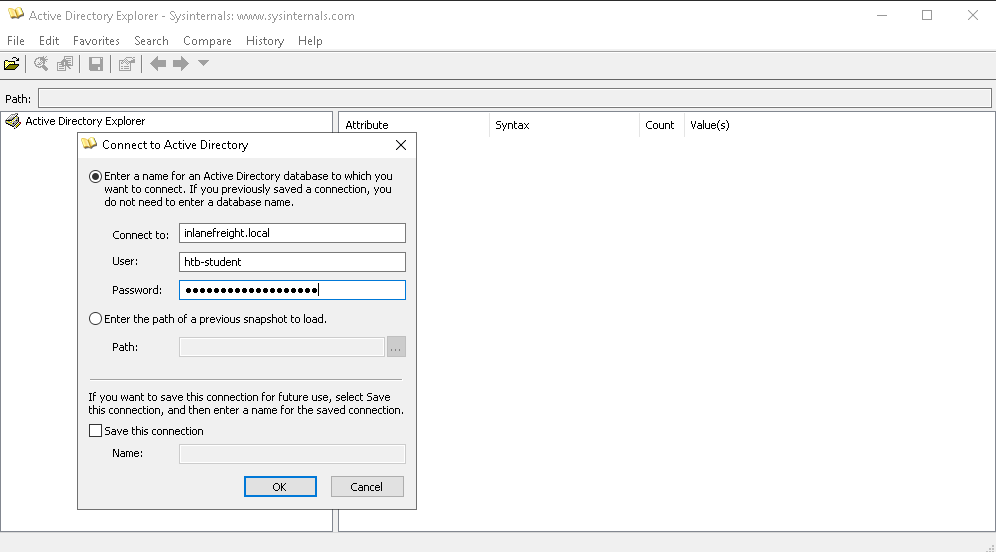Click the back arrow toolbar icon
The height and width of the screenshot is (552, 996).
(x=158, y=64)
